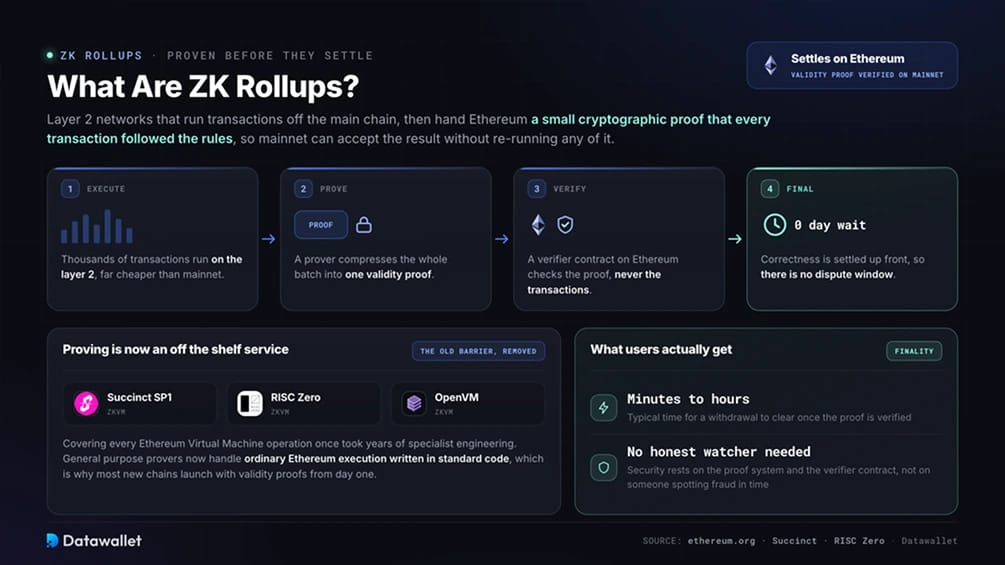Viewport: 1005px width, 565px height.
Task: Click the shield icon for No honest watcher
Action: pyautogui.click(x=603, y=468)
